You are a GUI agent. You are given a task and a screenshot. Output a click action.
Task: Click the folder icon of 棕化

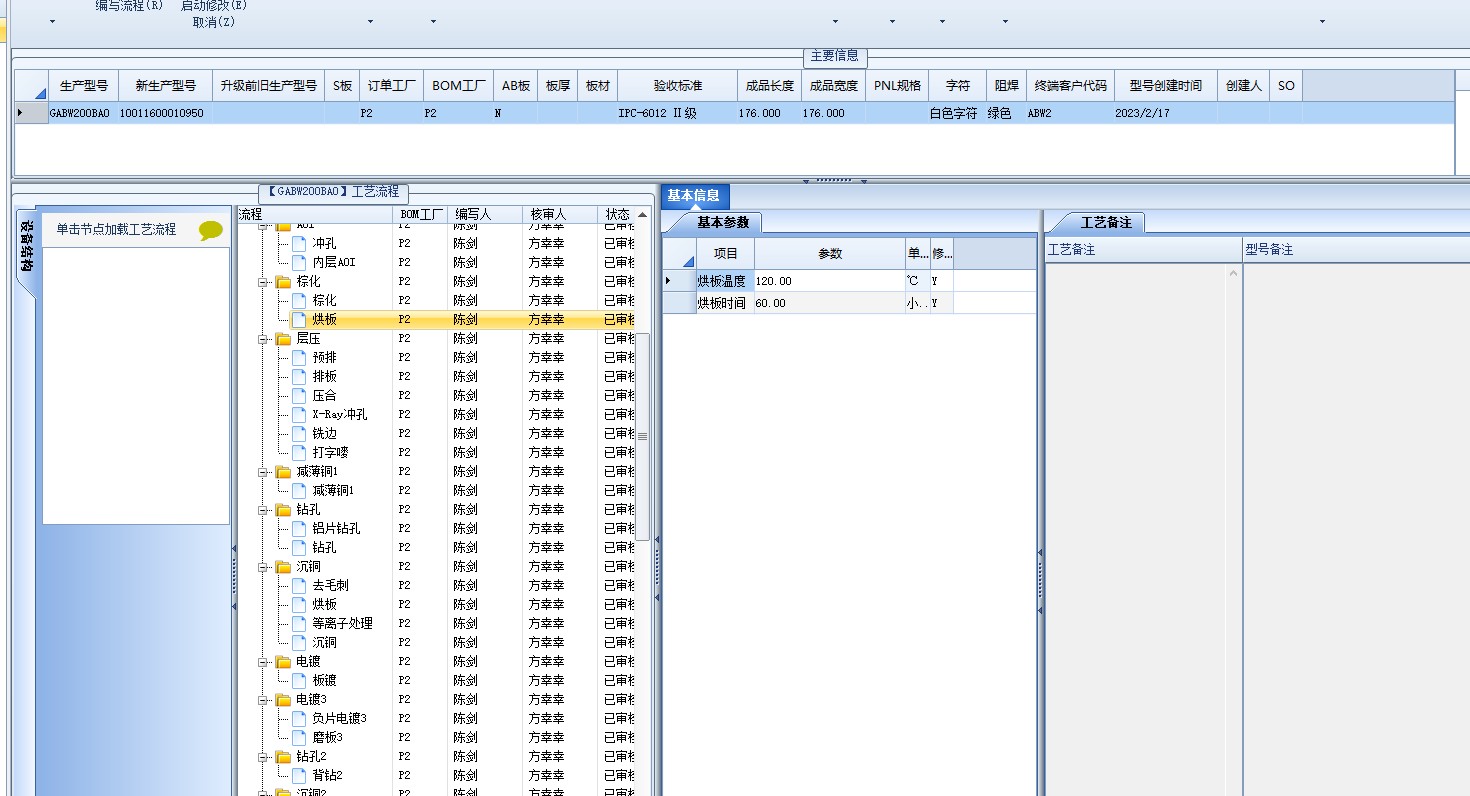tap(283, 282)
